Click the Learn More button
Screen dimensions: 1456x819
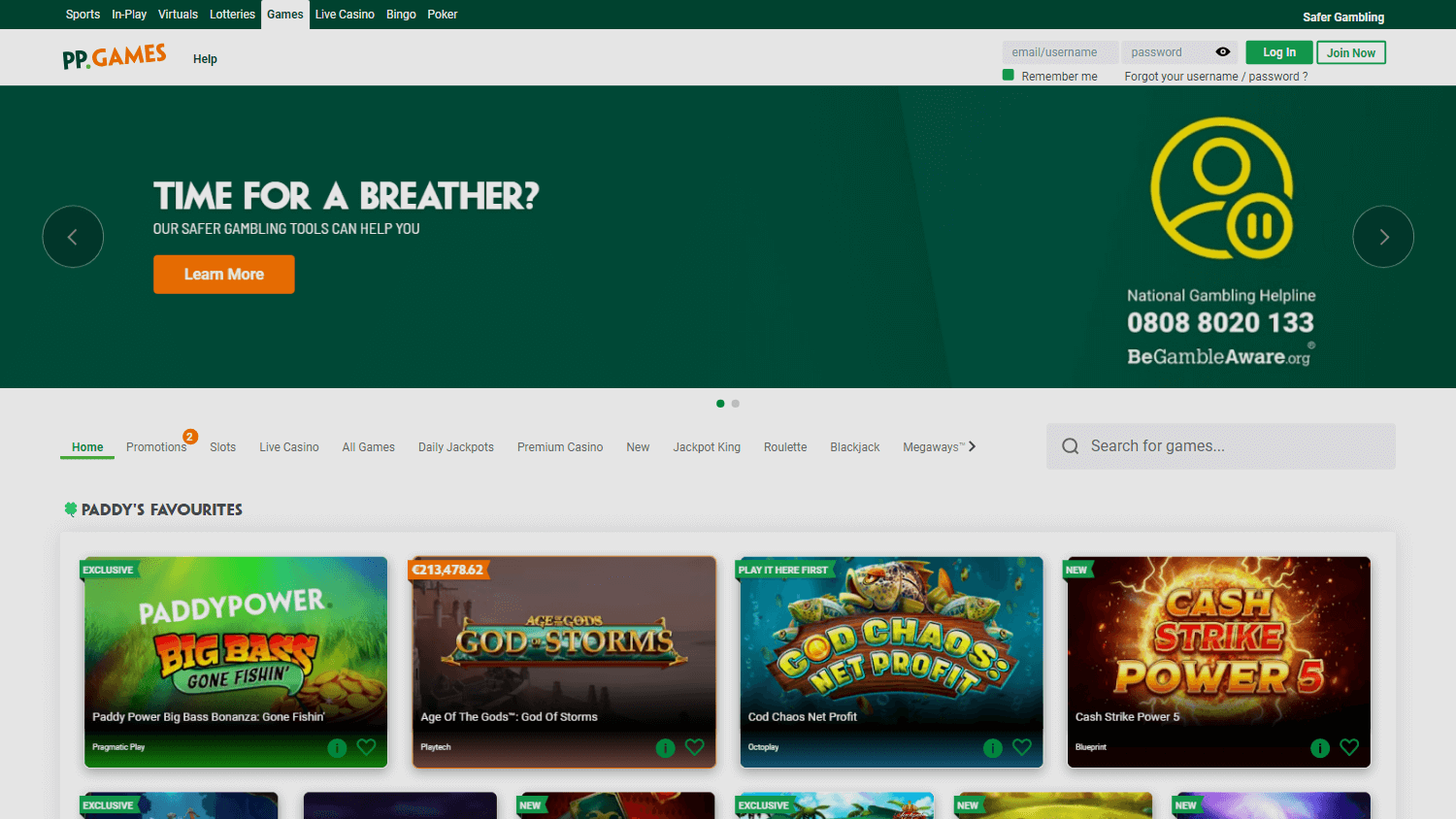(224, 275)
